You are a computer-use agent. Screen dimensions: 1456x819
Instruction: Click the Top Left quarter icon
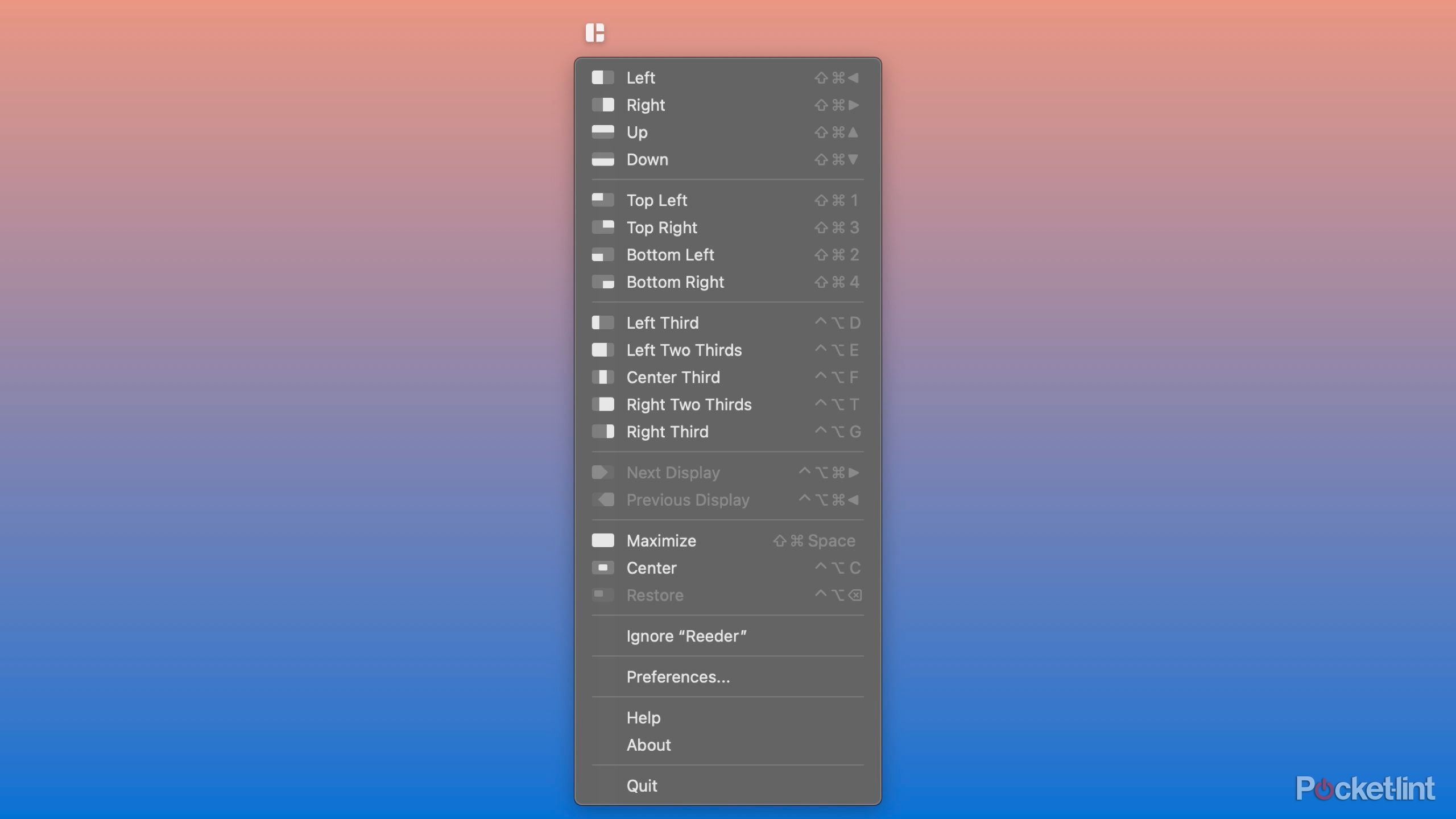point(603,200)
